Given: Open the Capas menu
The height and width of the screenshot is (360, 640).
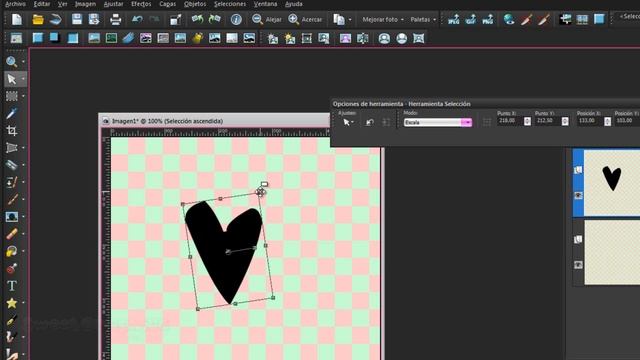Looking at the screenshot, I should [167, 4].
